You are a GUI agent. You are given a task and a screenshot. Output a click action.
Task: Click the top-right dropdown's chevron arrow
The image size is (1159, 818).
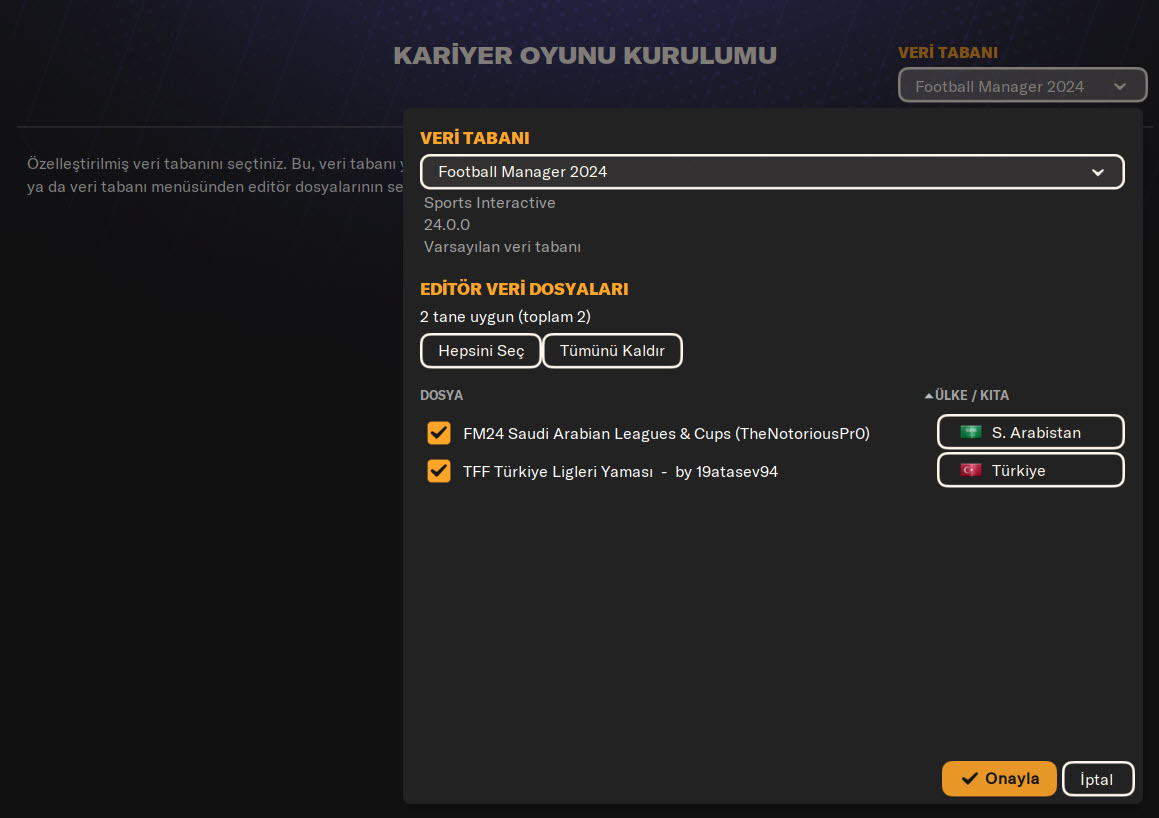[x=1120, y=86]
